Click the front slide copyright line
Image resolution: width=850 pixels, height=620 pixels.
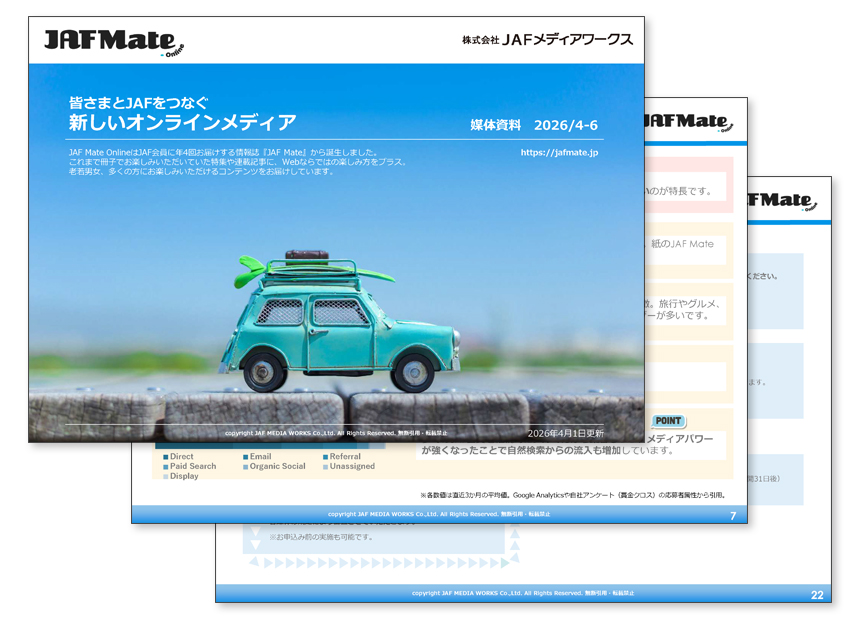click(x=336, y=433)
